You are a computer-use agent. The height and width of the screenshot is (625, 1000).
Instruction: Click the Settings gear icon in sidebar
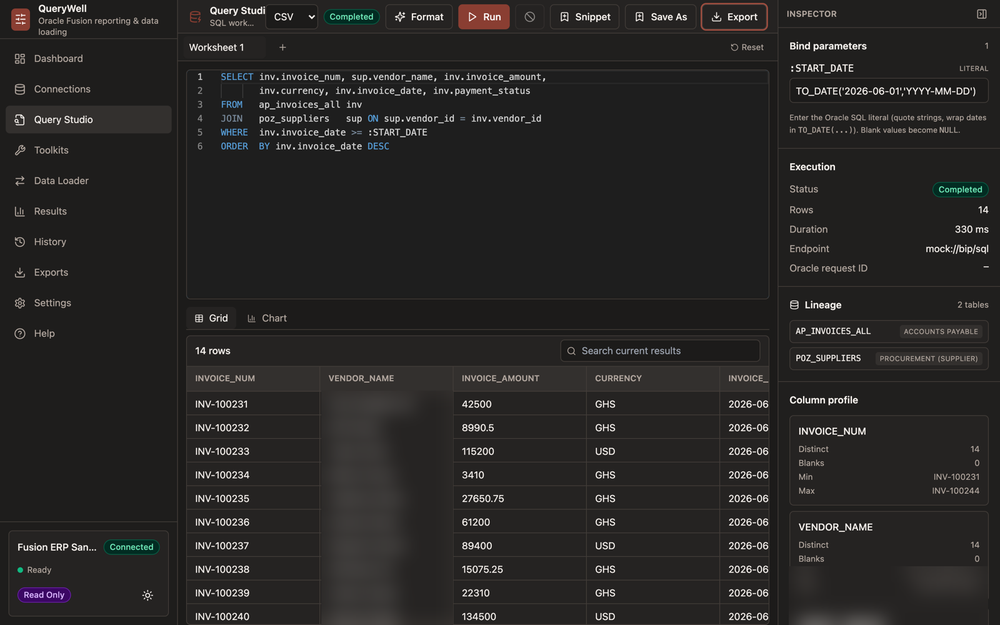pyautogui.click(x=20, y=303)
